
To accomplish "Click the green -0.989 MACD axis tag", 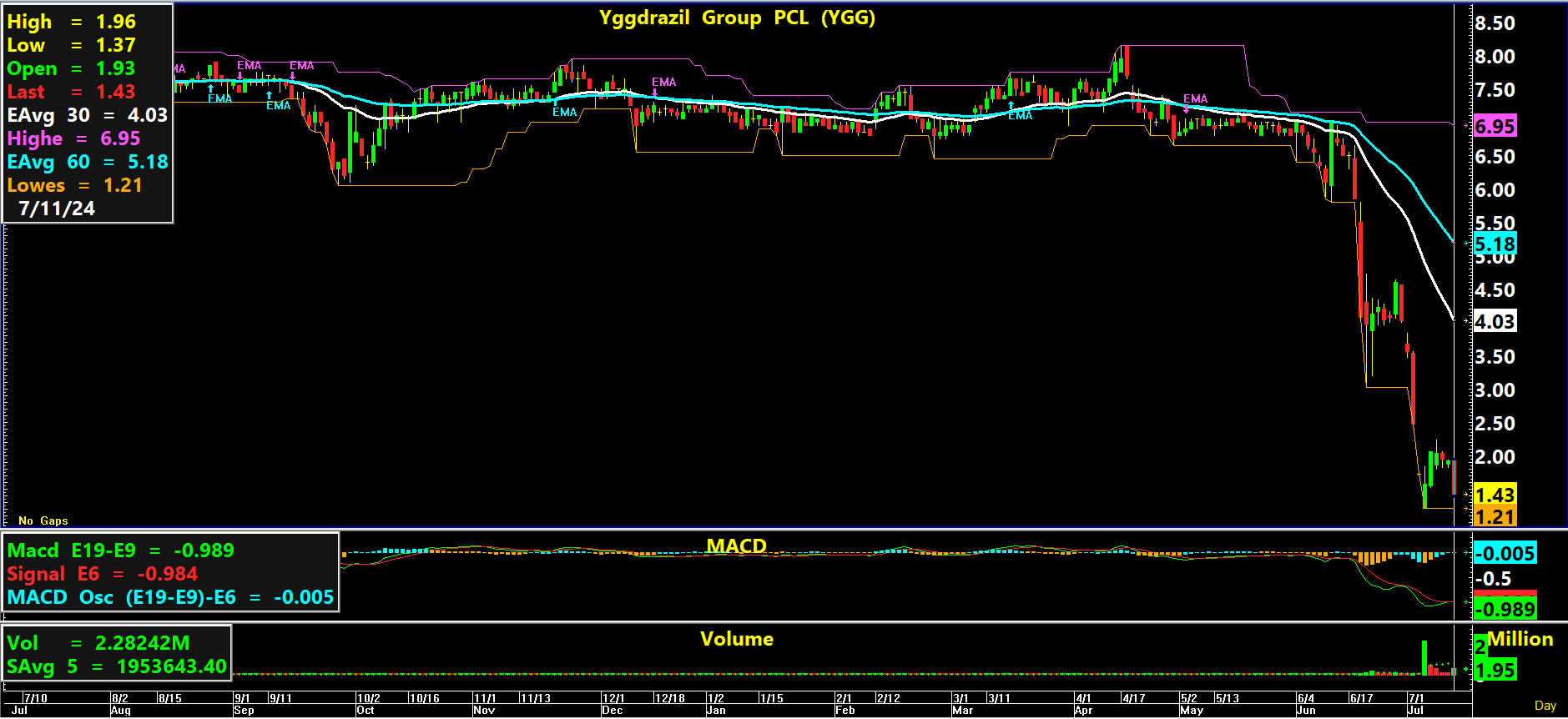I will (x=1505, y=608).
